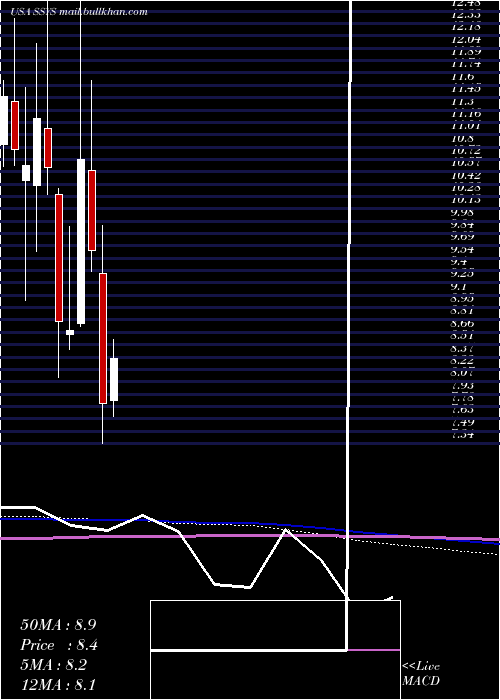Viewport: 500px width, 700px height.
Task: Click the 11.3 price axis label
Action: click(460, 102)
